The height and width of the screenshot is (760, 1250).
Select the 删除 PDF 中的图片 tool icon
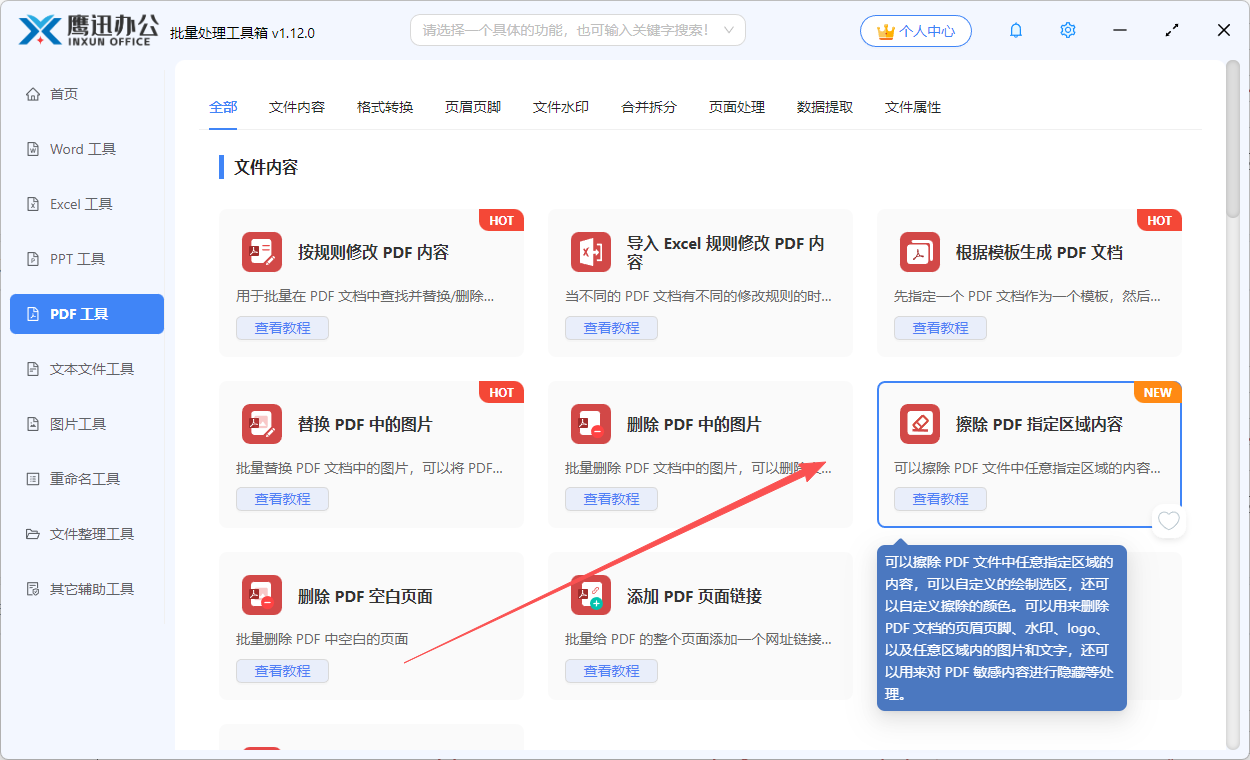591,424
